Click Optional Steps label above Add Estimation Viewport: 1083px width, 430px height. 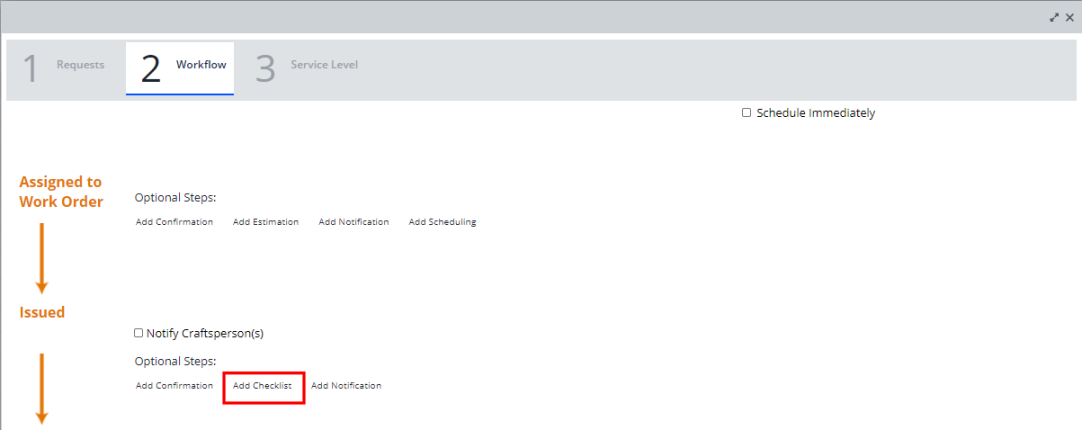pos(175,198)
